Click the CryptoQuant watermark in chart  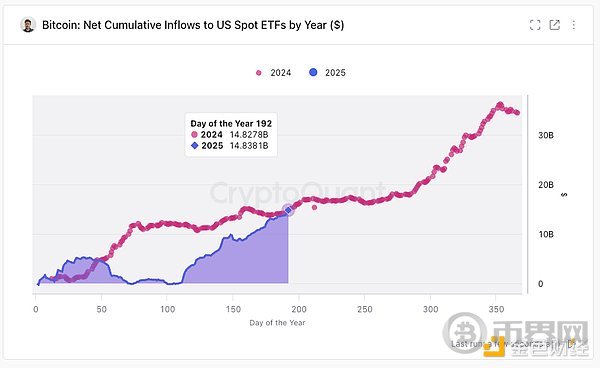(297, 192)
